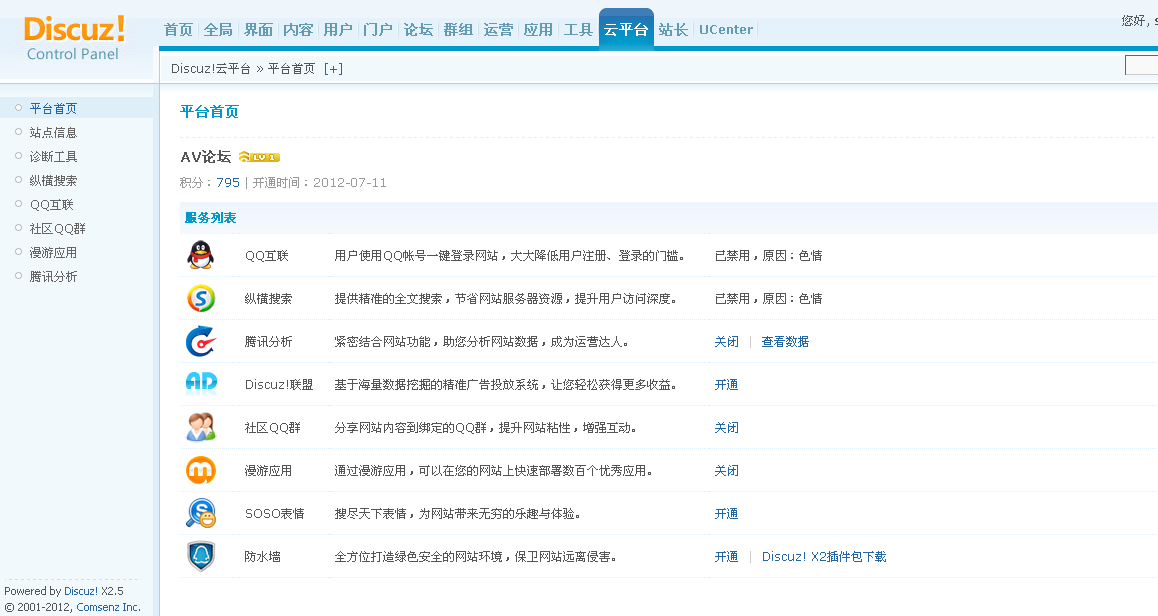Click 开通 for 防水墙
Screen dimensions: 1158x616
[726, 556]
